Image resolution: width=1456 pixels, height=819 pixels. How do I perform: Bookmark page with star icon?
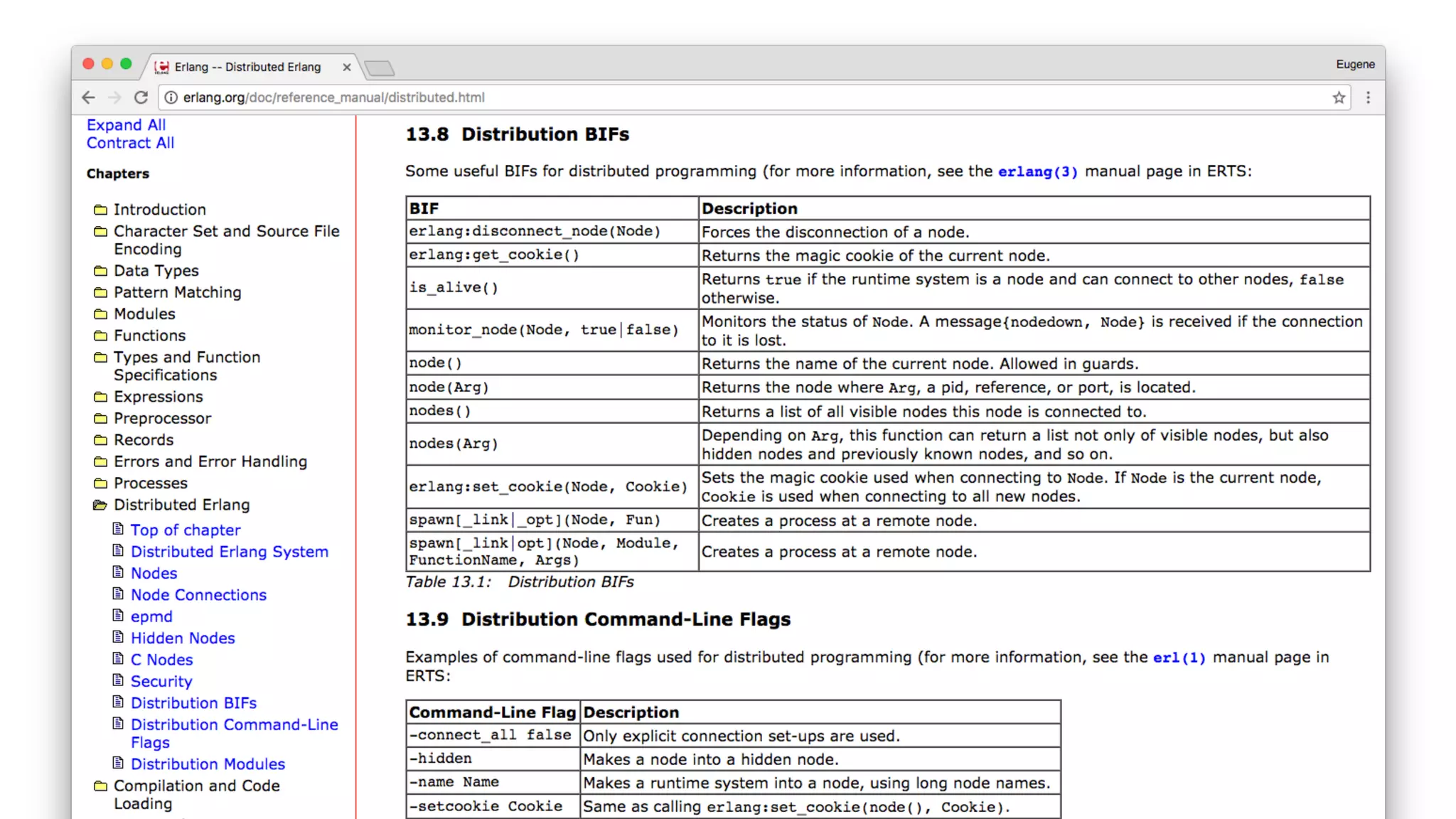click(x=1339, y=97)
